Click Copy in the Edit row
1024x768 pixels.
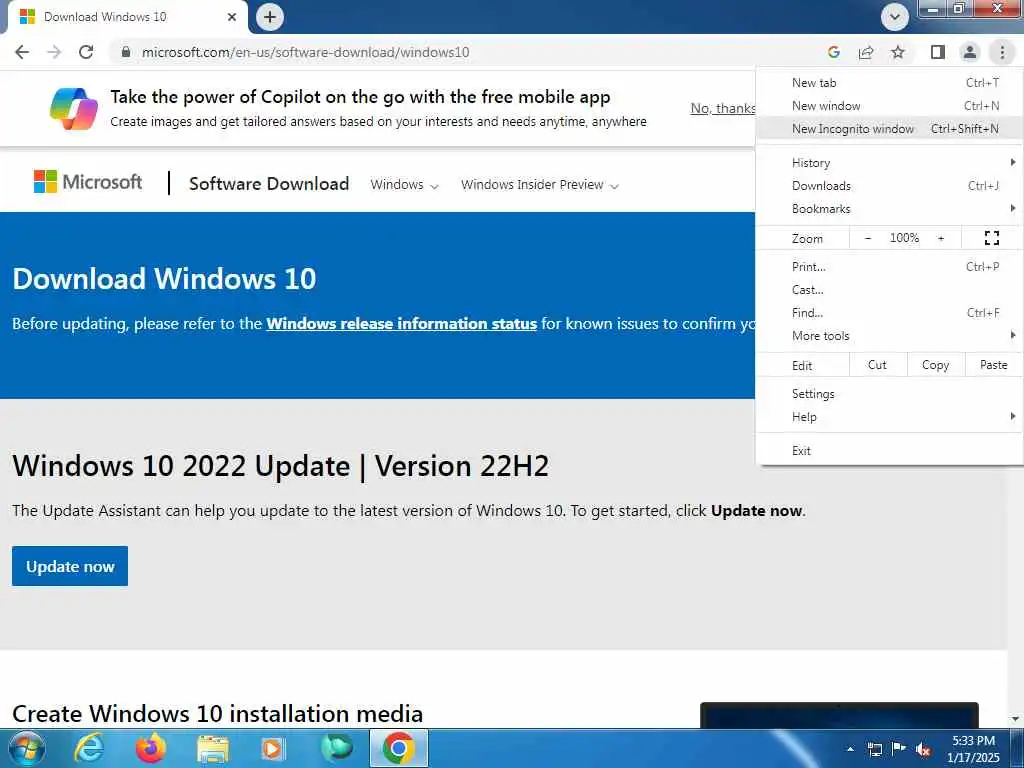936,365
